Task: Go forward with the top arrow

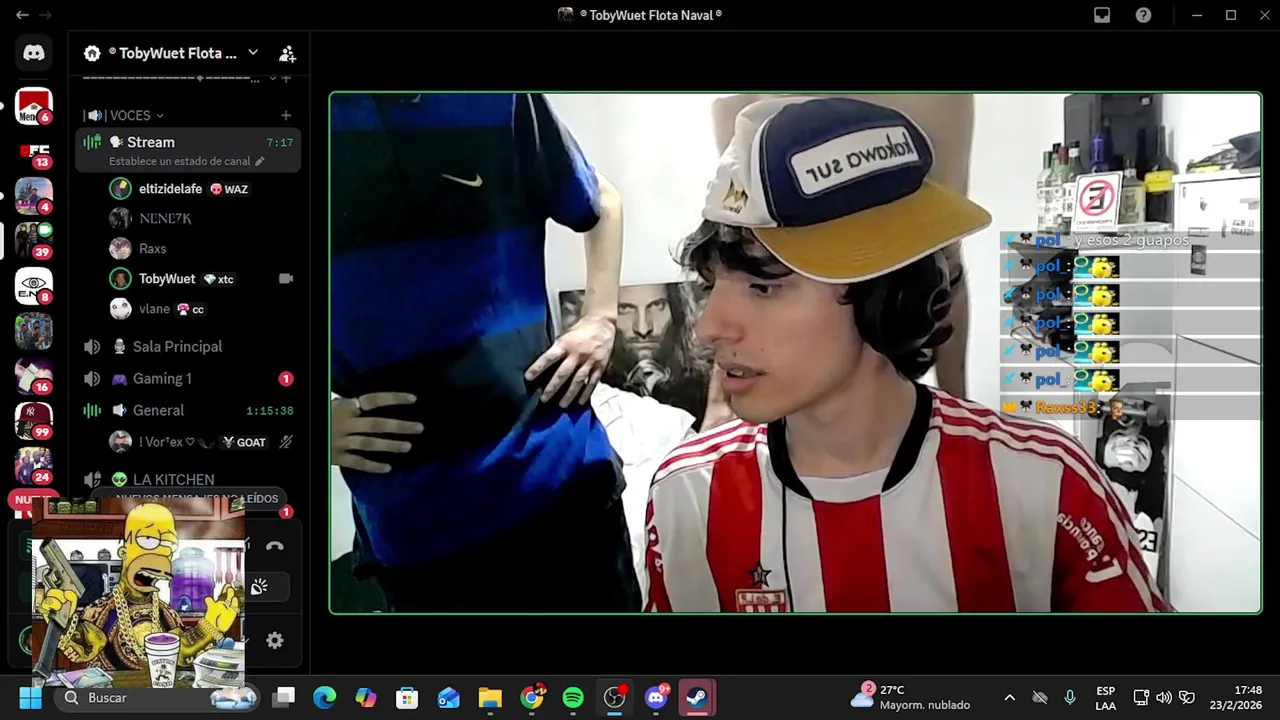Action: [45, 15]
